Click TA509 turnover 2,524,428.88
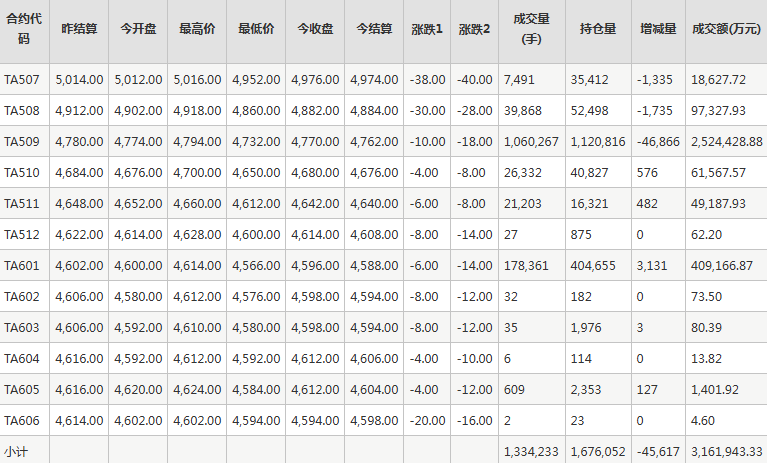The width and height of the screenshot is (767, 463). click(x=727, y=142)
